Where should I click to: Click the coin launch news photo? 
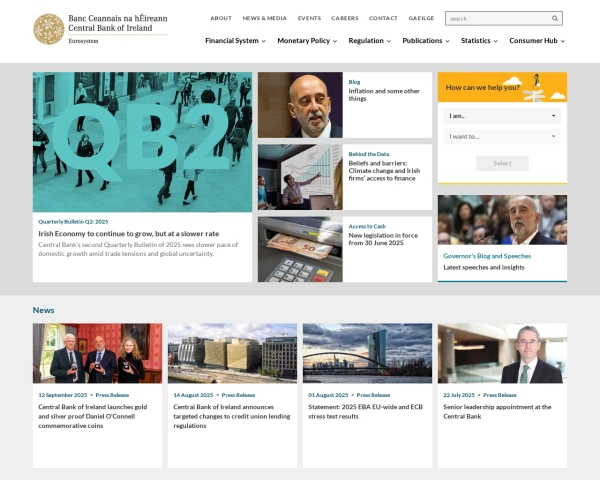point(97,353)
